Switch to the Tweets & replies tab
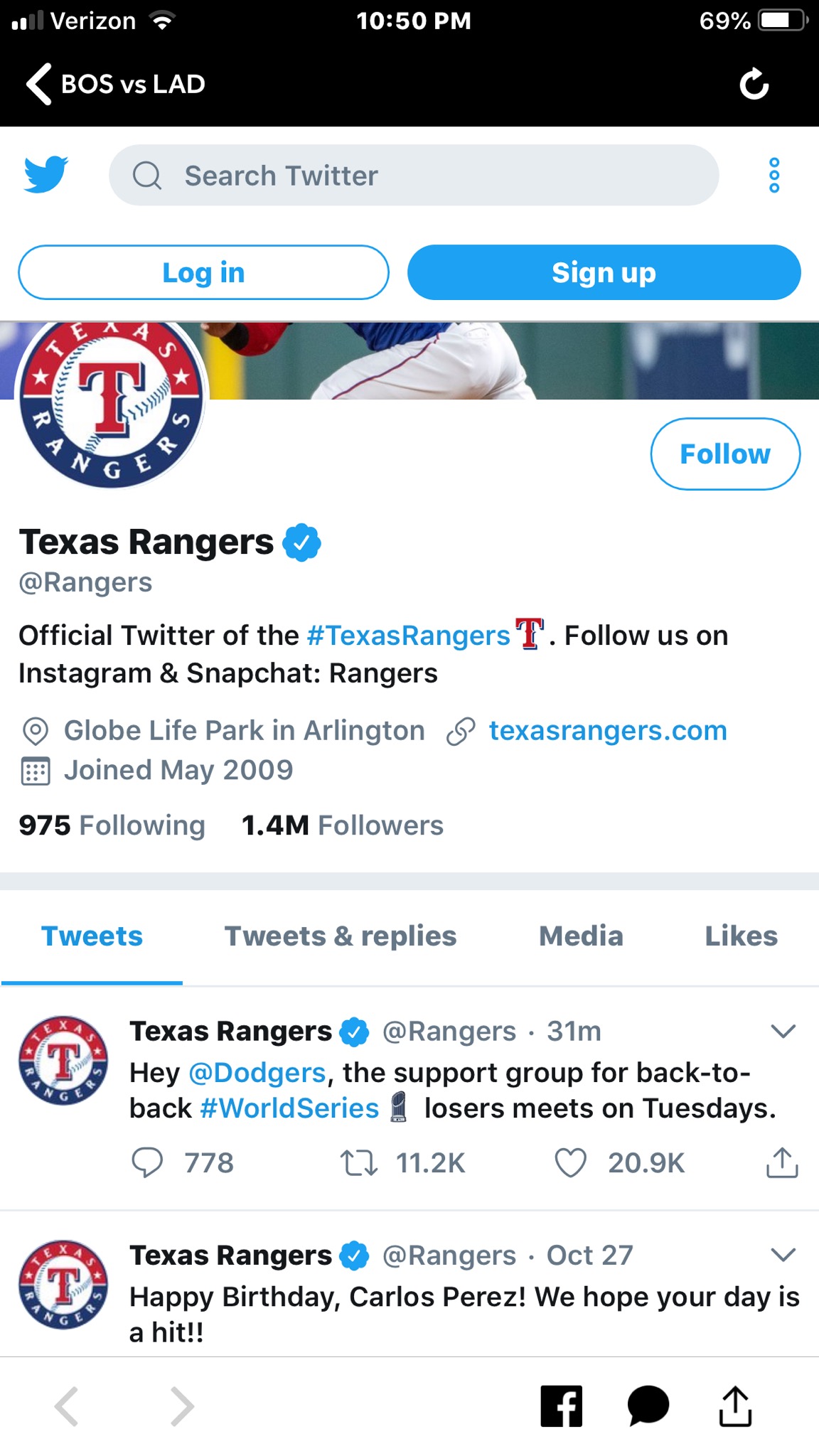 coord(341,936)
